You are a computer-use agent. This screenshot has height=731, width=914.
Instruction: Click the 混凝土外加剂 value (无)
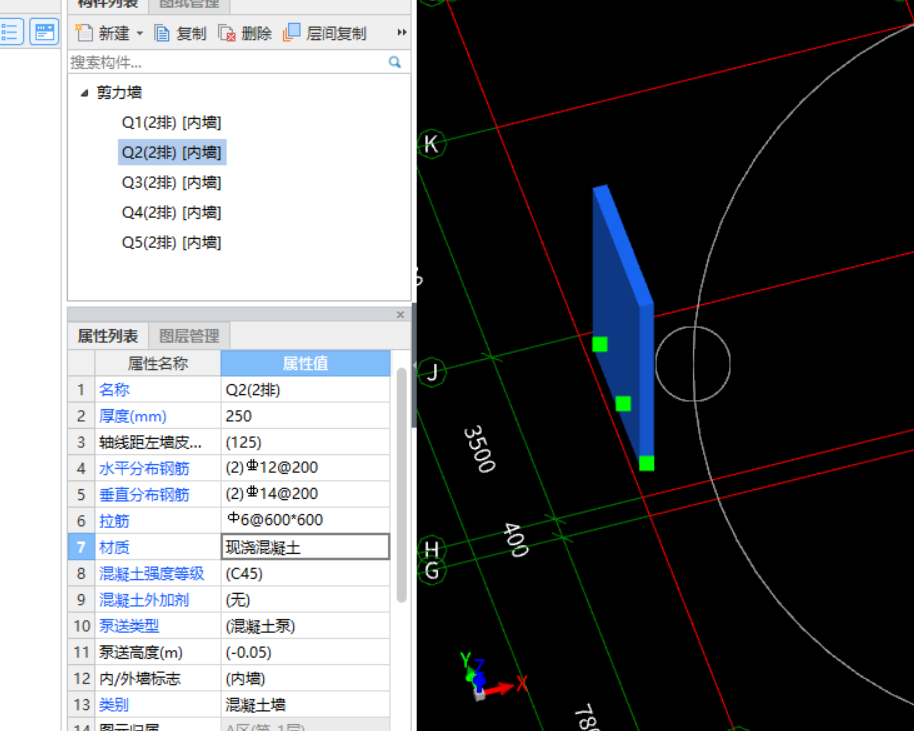coord(305,600)
